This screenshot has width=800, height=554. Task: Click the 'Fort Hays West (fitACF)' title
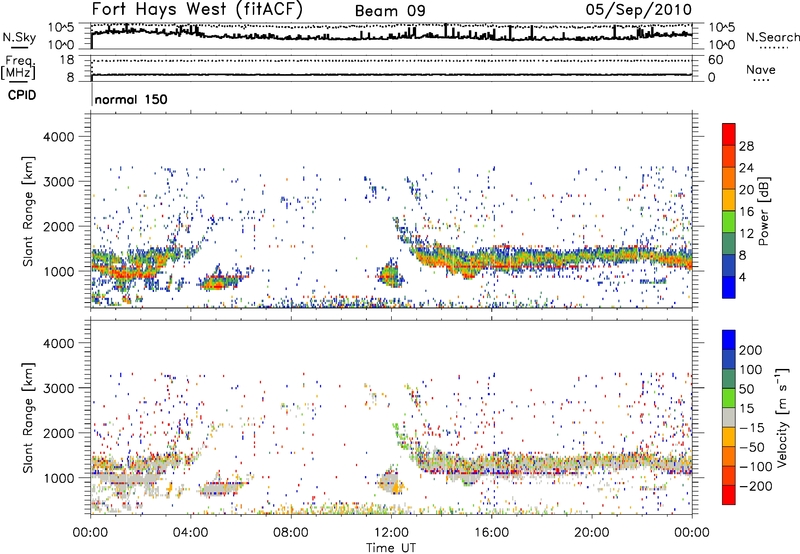[x=197, y=9]
